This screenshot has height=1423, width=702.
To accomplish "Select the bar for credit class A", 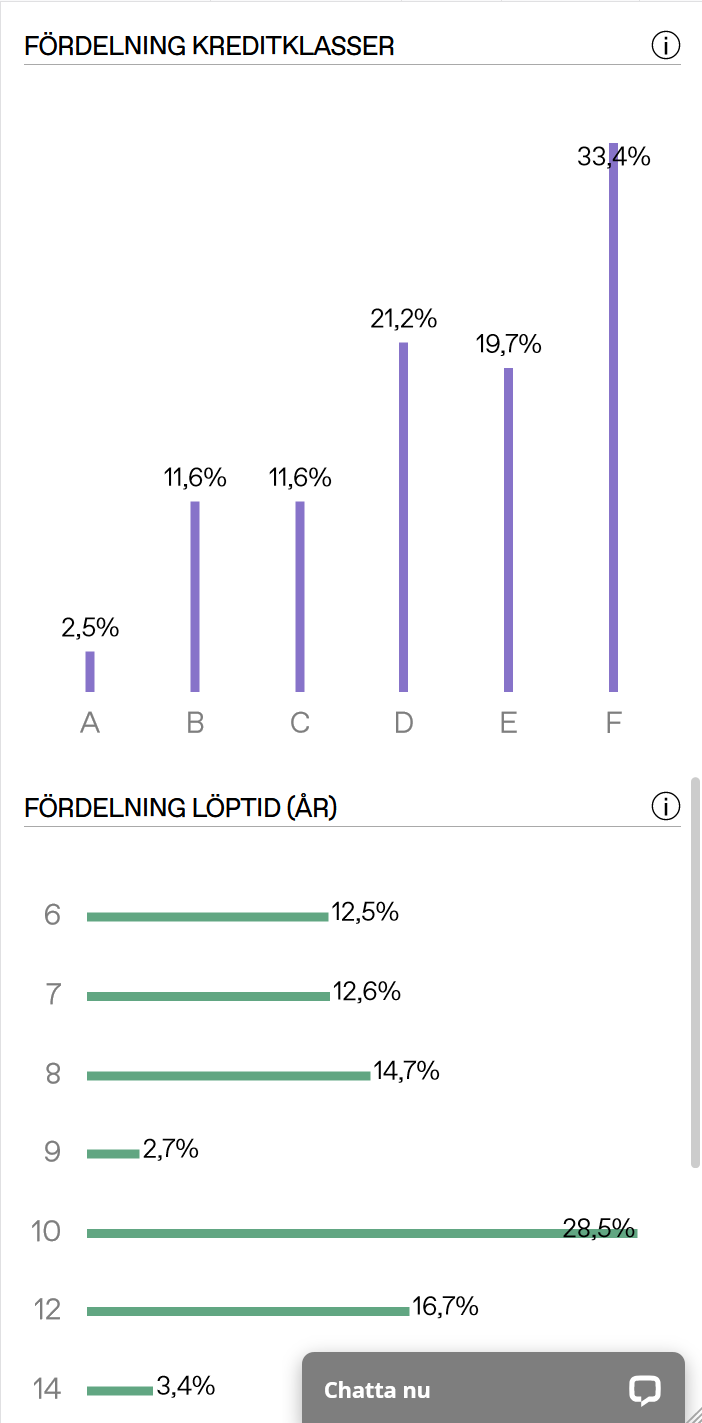I will tap(90, 670).
